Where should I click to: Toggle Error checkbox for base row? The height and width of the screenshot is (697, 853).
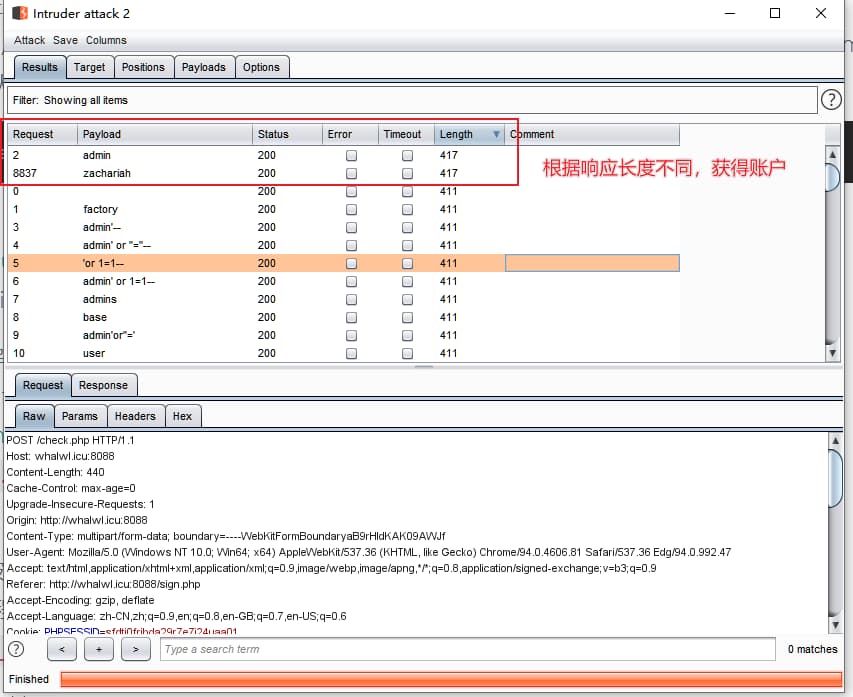point(351,317)
